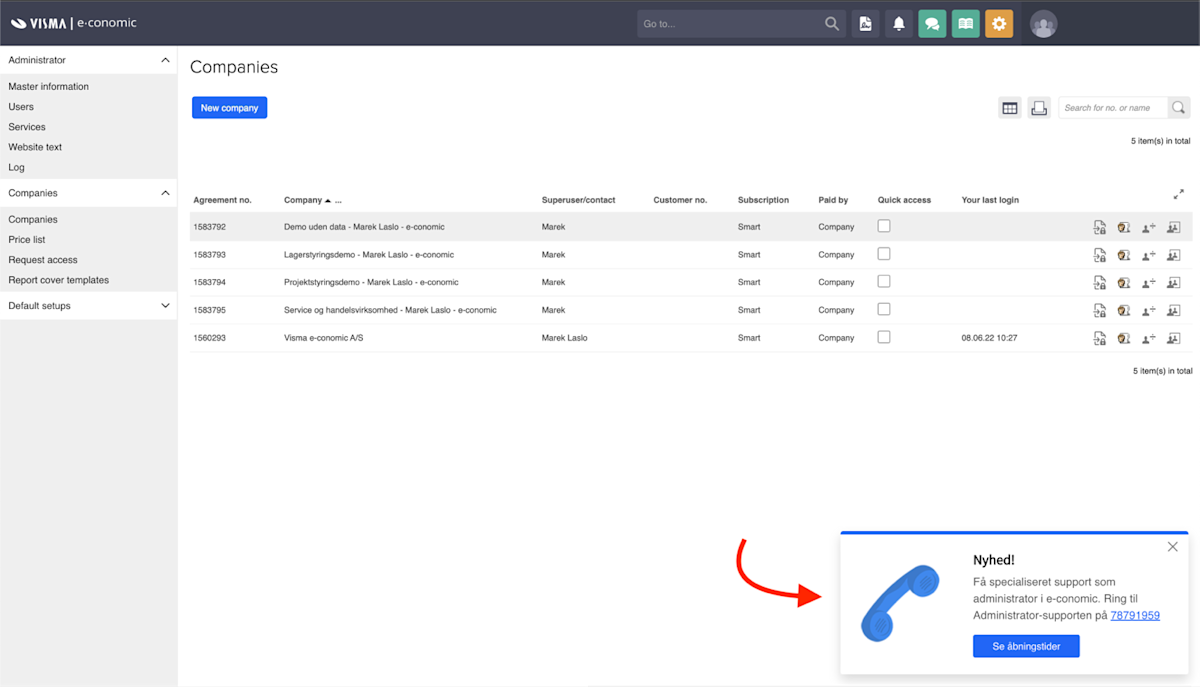The image size is (1200, 687).
Task: Open Request access in sidebar
Action: click(43, 260)
